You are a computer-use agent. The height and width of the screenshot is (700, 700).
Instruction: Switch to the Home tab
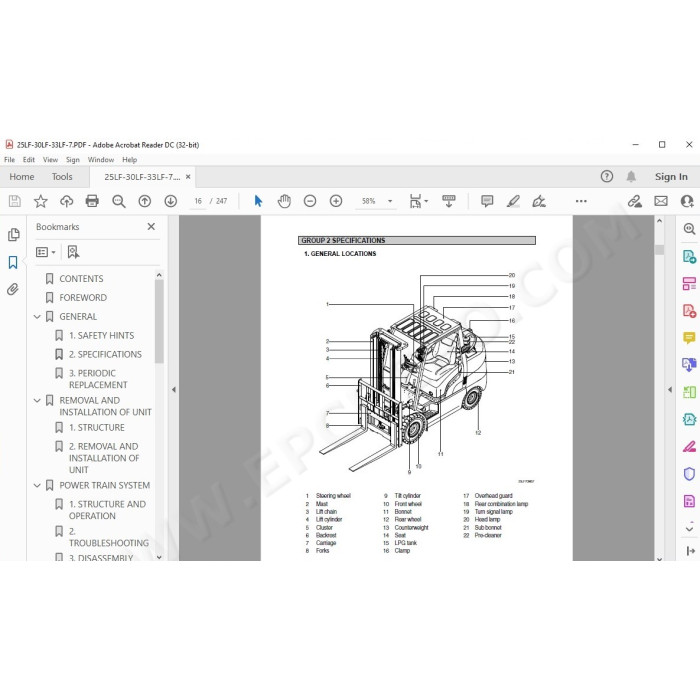(x=22, y=177)
